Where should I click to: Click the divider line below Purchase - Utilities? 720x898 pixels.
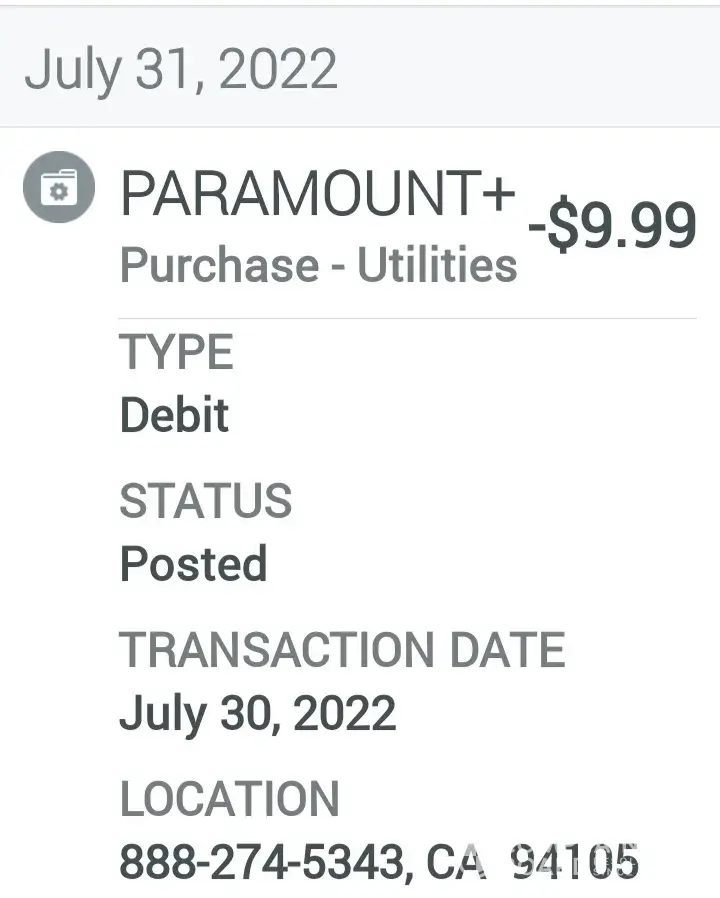pyautogui.click(x=408, y=319)
